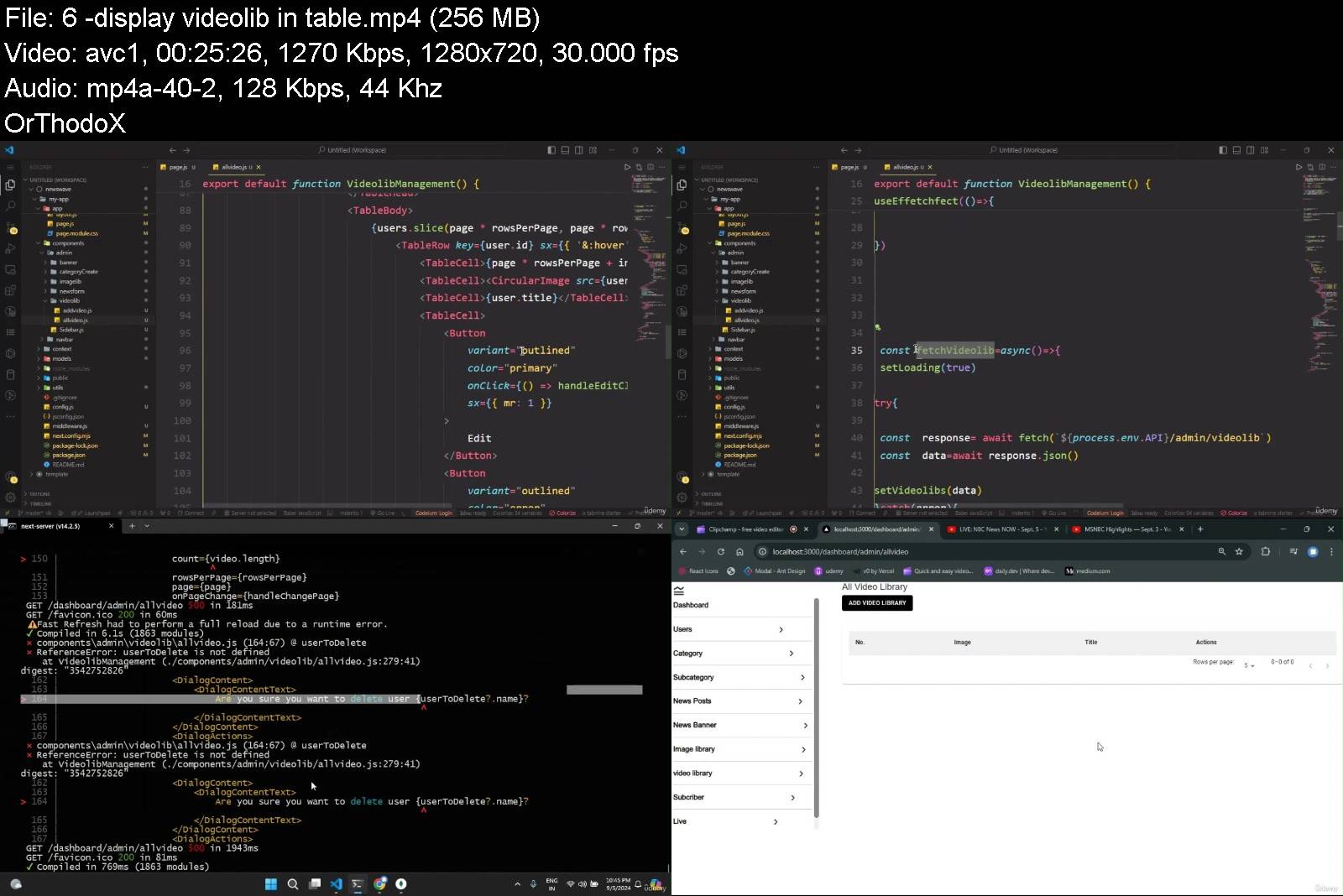Open Source Control in the fetchVideolib VS Code window
The image size is (1343, 896).
[x=682, y=227]
